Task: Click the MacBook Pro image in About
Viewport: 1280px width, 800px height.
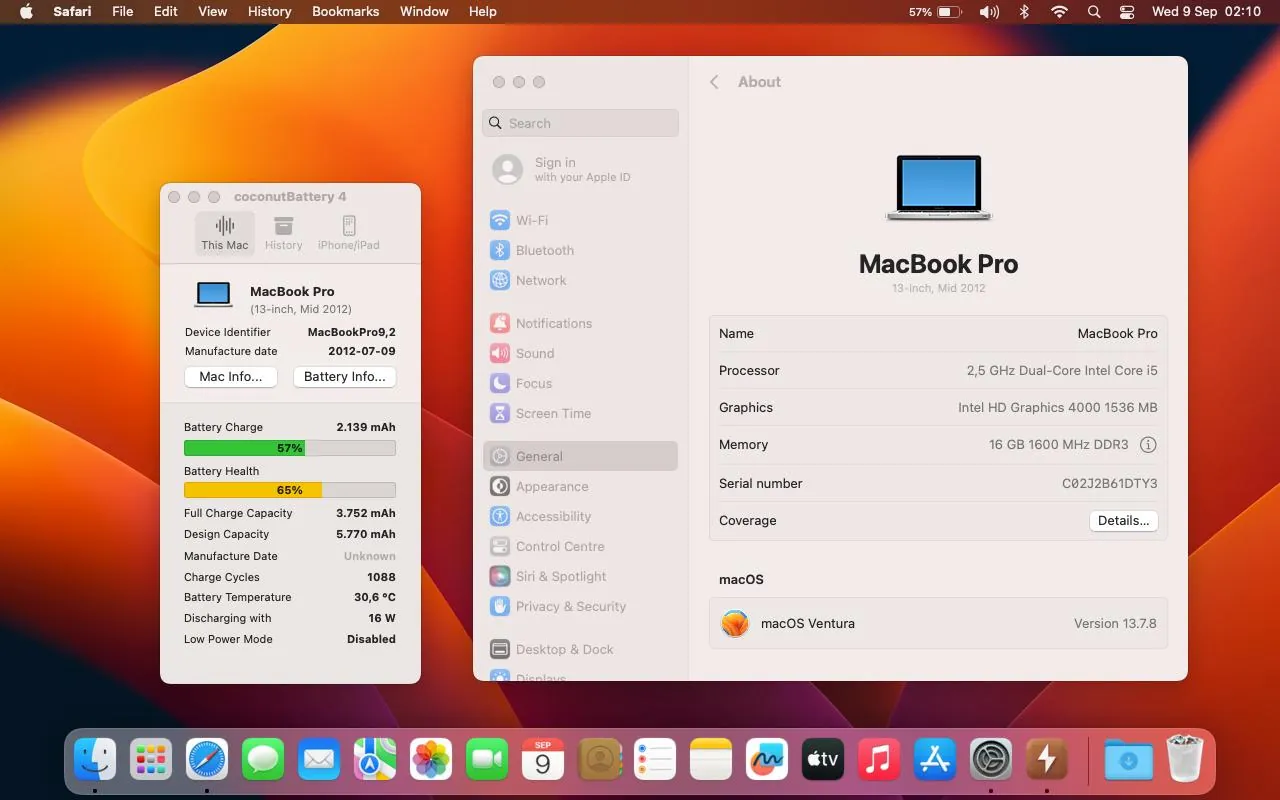Action: pos(938,187)
